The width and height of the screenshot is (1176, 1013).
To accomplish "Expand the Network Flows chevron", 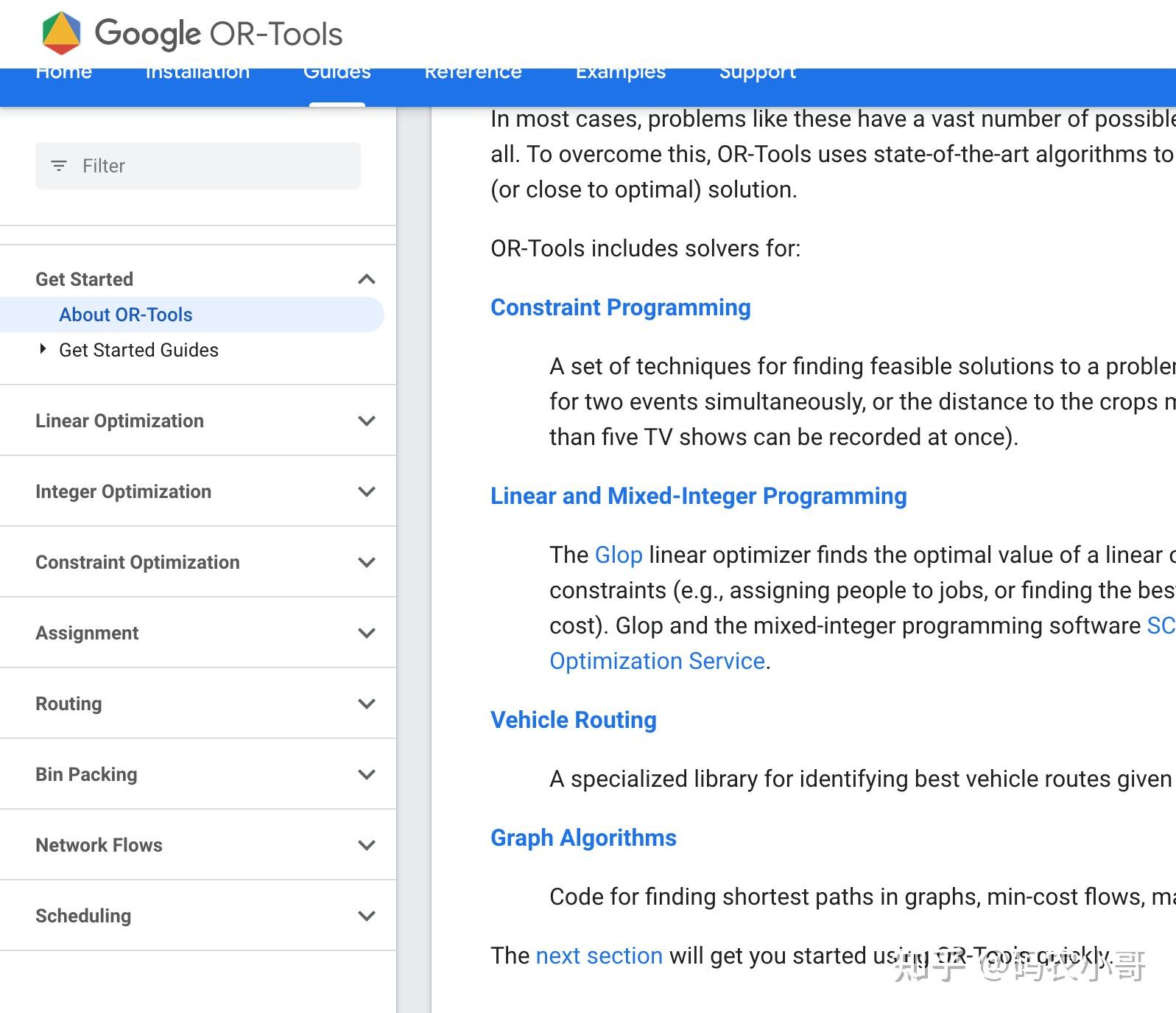I will tap(366, 845).
